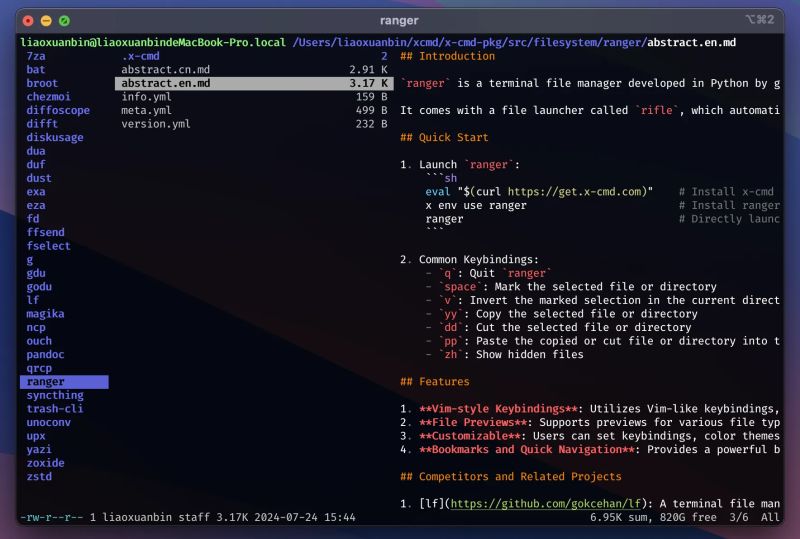Select the lf directory entry
Viewport: 800px width, 539px height.
click(x=33, y=300)
